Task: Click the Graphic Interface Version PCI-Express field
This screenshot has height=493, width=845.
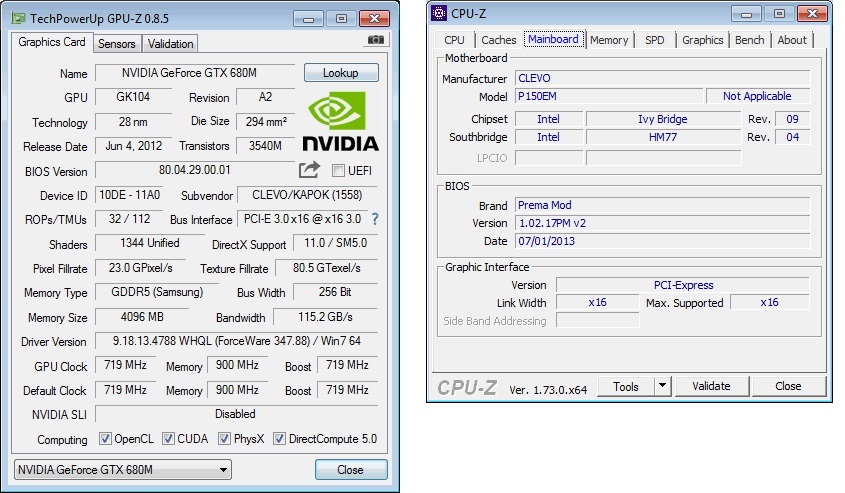Action: (x=683, y=285)
